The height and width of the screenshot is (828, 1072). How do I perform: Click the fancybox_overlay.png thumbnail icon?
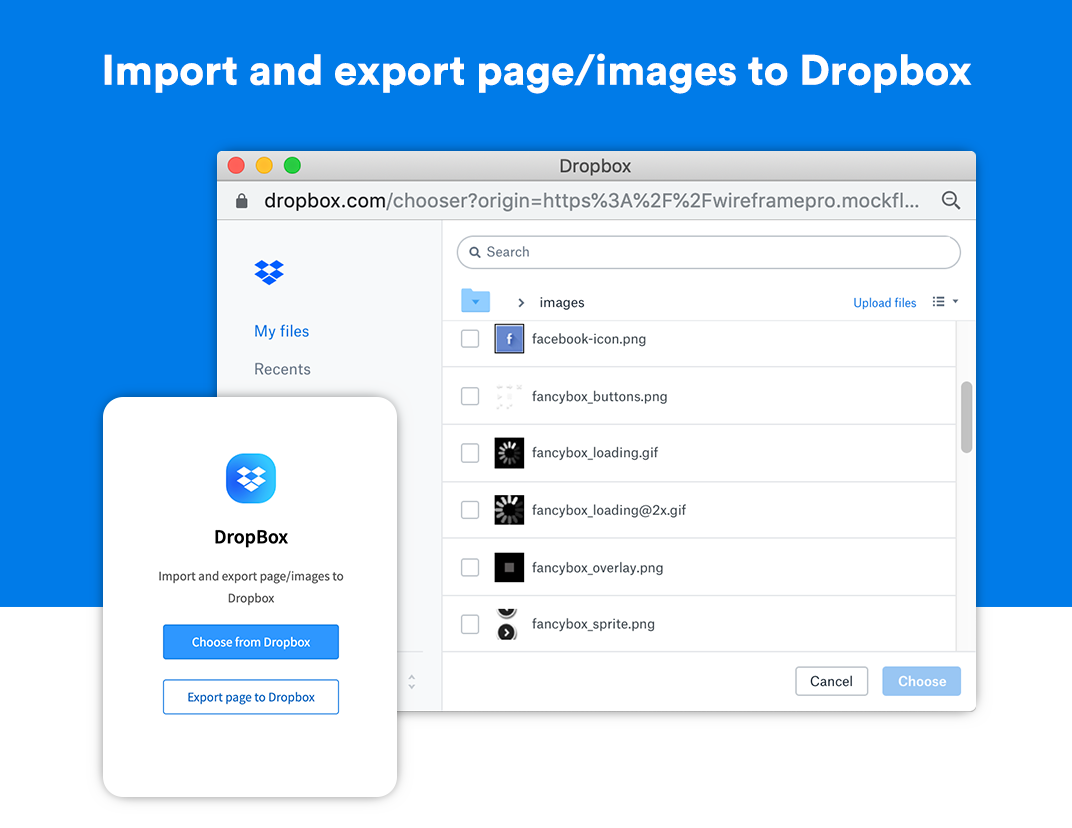(x=509, y=568)
